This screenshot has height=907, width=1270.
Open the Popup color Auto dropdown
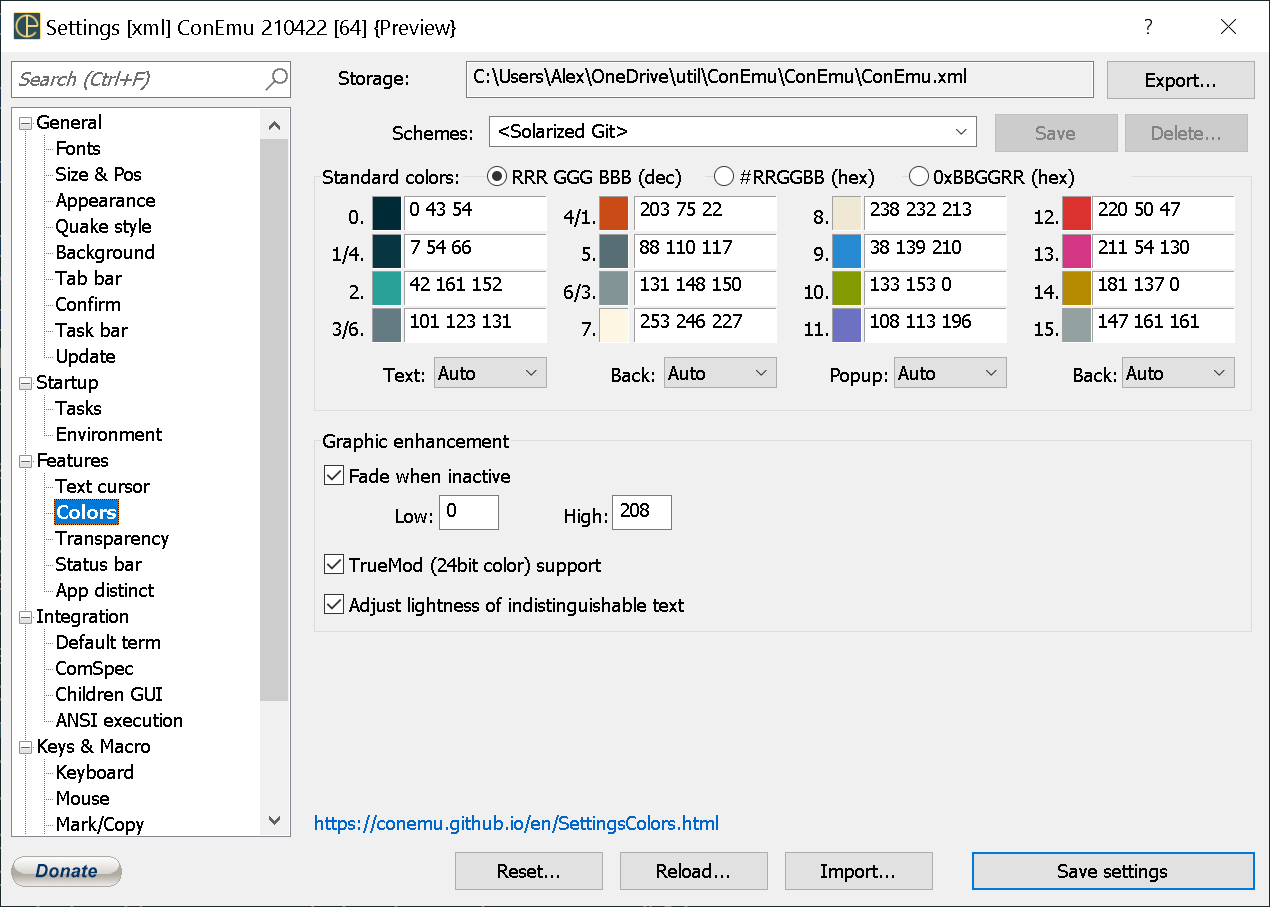coord(949,372)
